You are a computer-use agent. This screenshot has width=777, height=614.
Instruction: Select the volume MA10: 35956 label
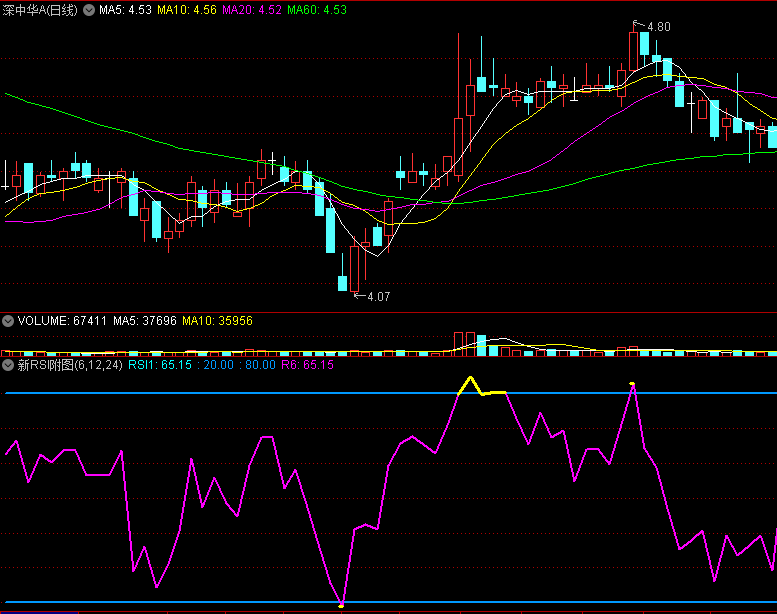click(x=218, y=321)
